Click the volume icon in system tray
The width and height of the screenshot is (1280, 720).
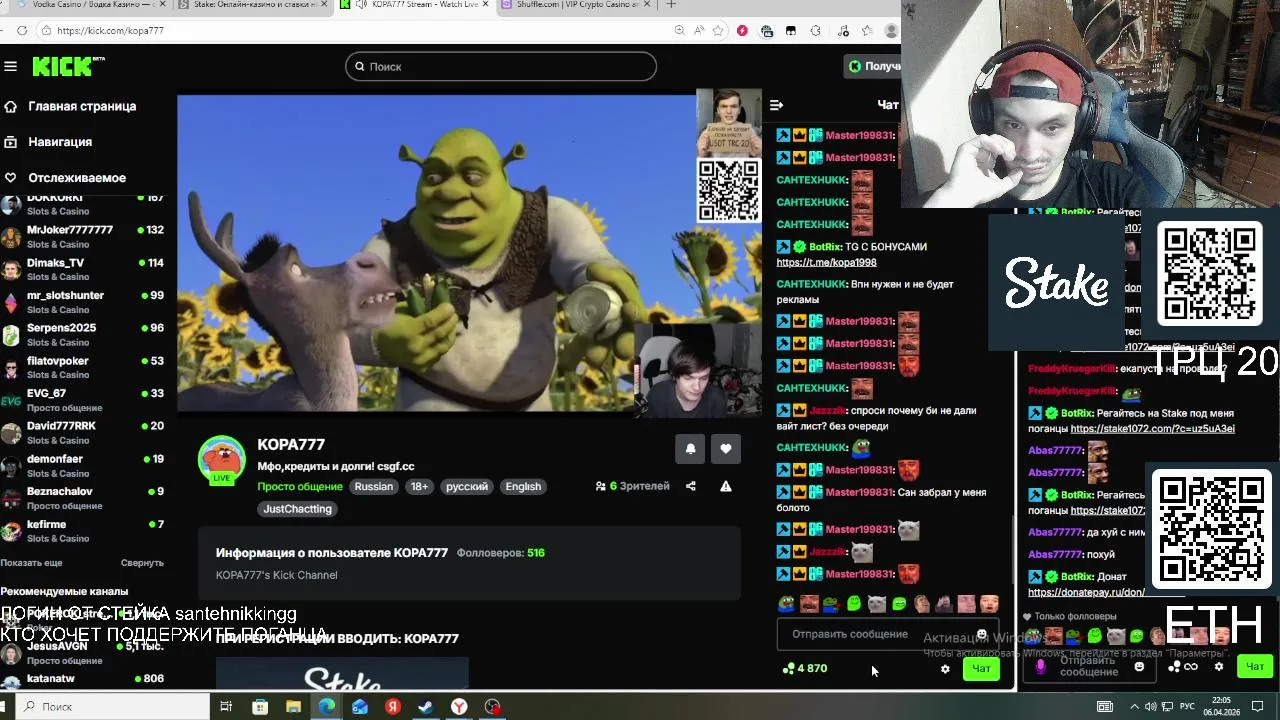[x=1152, y=706]
